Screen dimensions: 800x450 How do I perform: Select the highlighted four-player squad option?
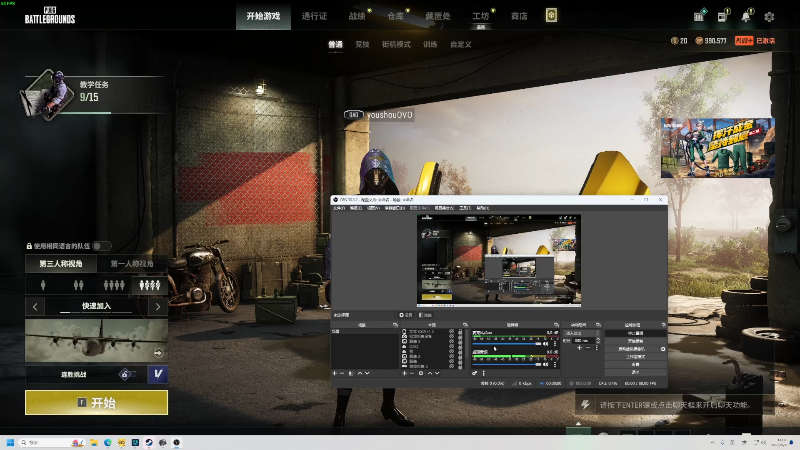click(x=150, y=285)
